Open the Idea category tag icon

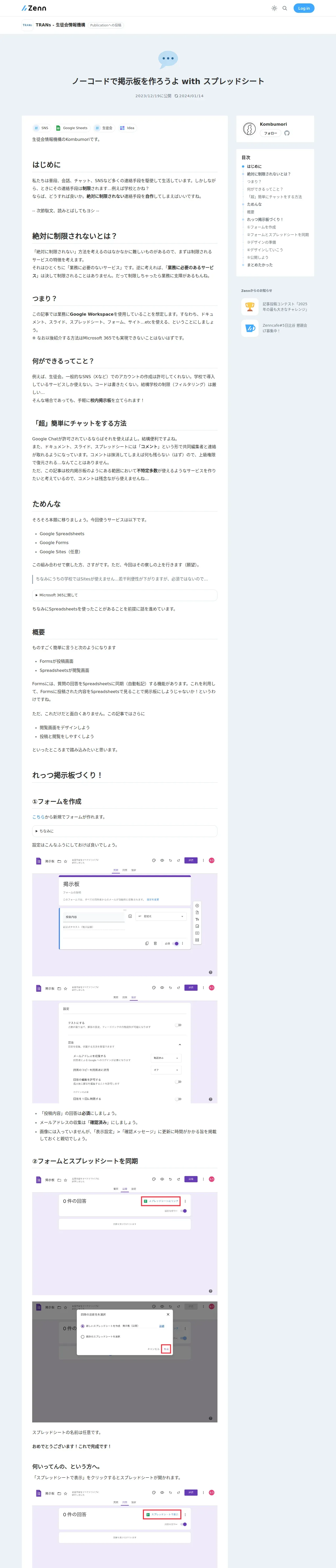(x=122, y=128)
